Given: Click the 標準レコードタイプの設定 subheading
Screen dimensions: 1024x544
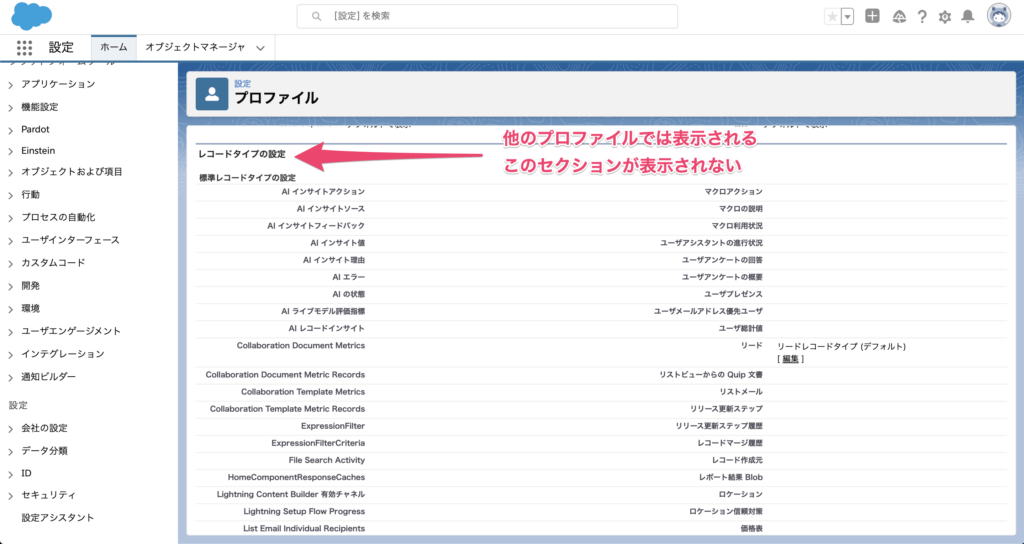Looking at the screenshot, I should [248, 178].
